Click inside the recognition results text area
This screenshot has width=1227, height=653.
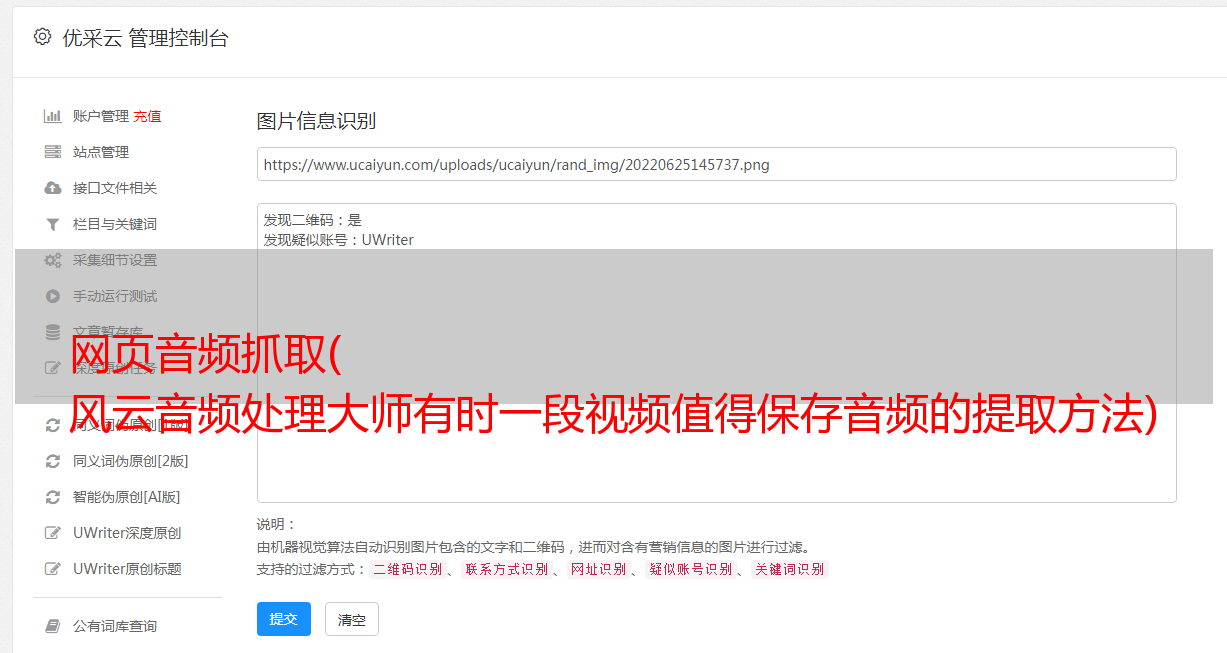[716, 352]
